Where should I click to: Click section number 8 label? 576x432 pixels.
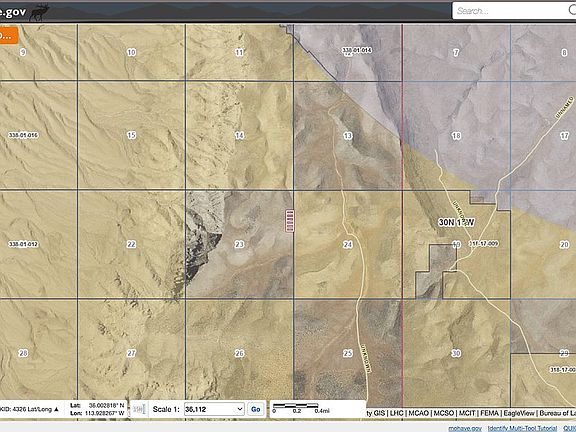click(565, 53)
